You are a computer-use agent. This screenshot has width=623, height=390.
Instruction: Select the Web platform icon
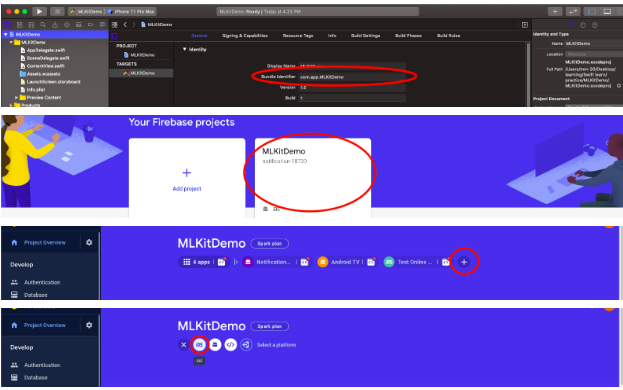[230, 345]
